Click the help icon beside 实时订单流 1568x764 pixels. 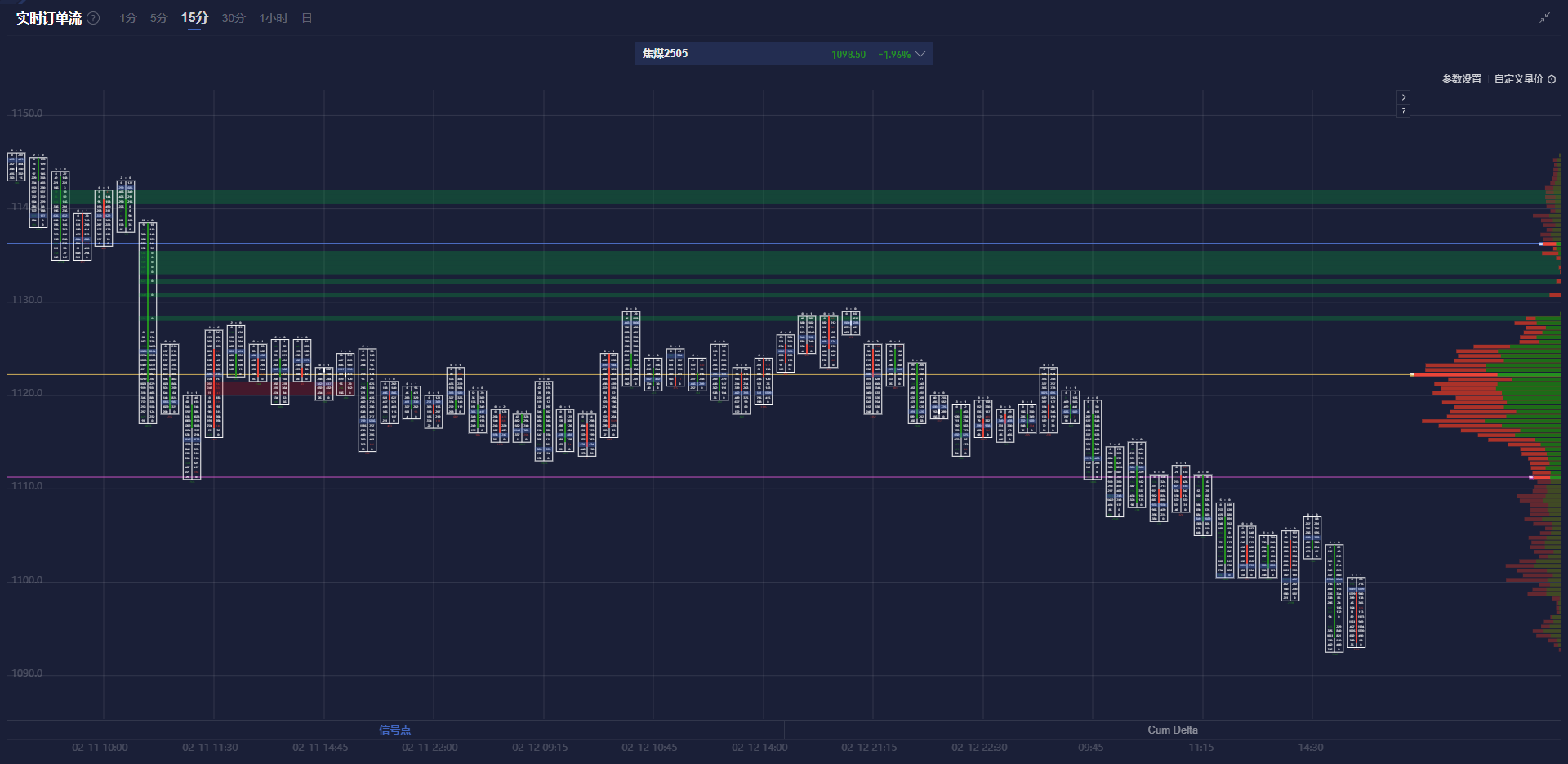pos(93,18)
